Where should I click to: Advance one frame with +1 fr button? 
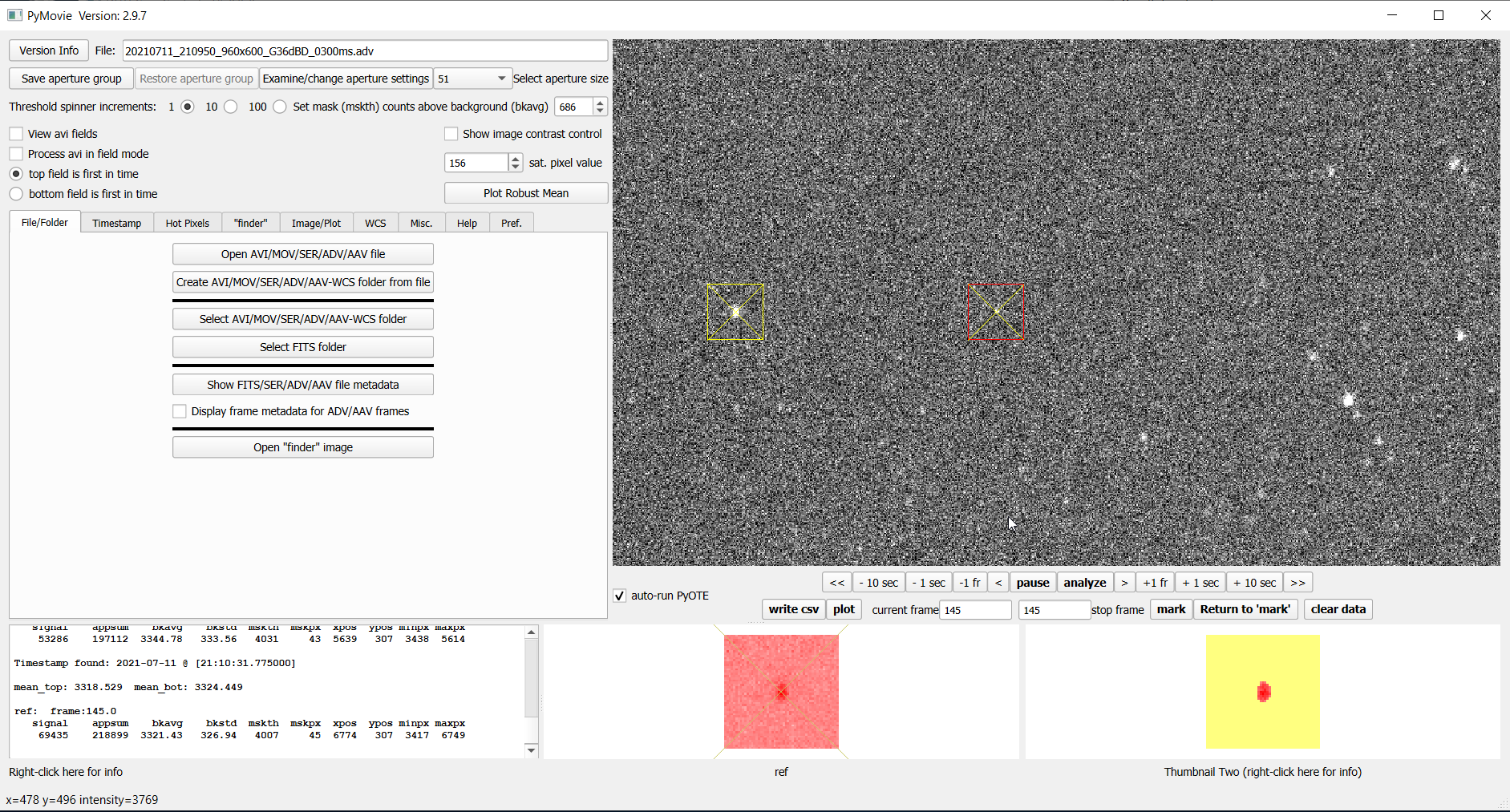[1155, 583]
